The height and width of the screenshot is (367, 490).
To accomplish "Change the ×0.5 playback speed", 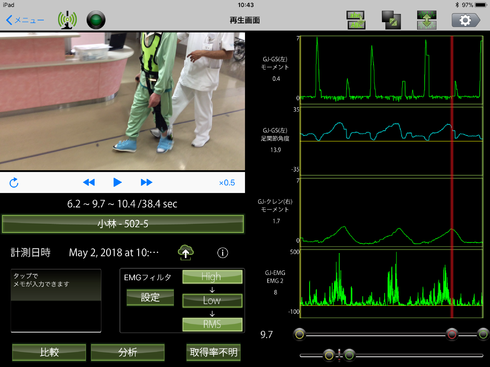I will tap(227, 183).
